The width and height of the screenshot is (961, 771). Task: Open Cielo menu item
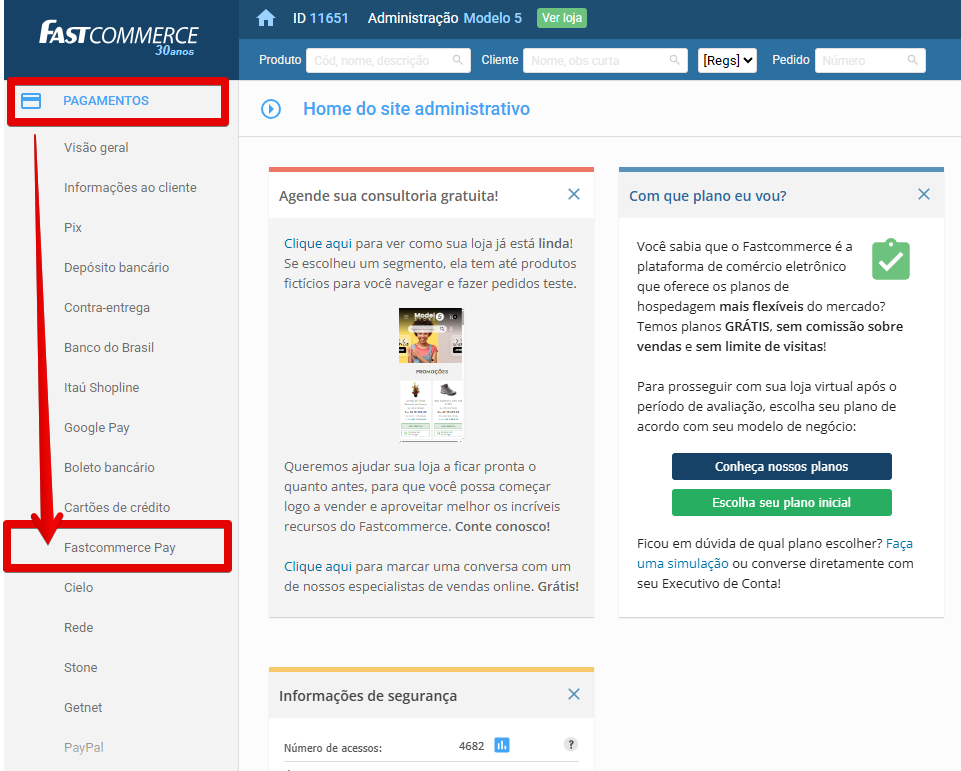pyautogui.click(x=78, y=588)
